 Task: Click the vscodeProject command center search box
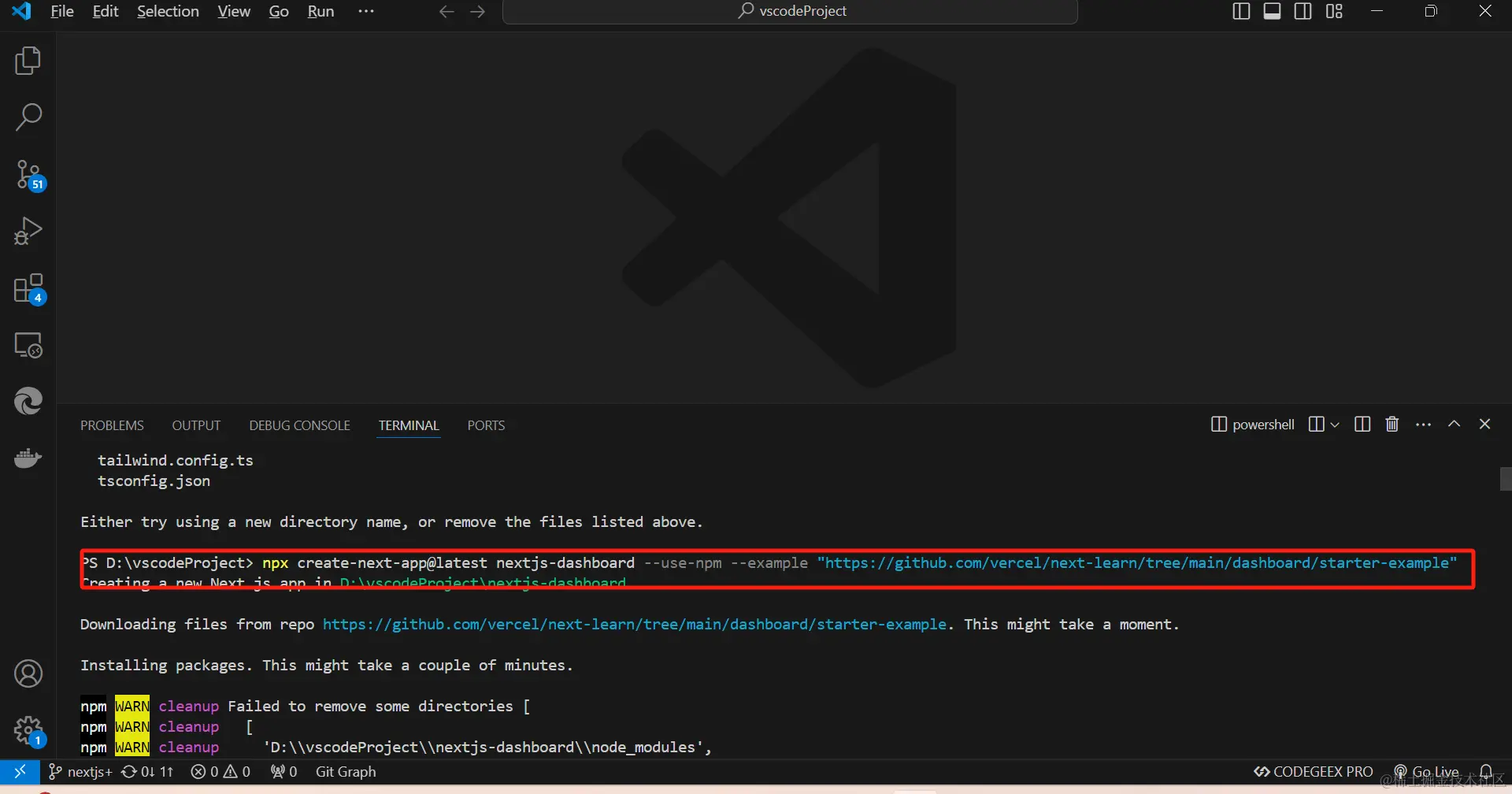pyautogui.click(x=790, y=11)
